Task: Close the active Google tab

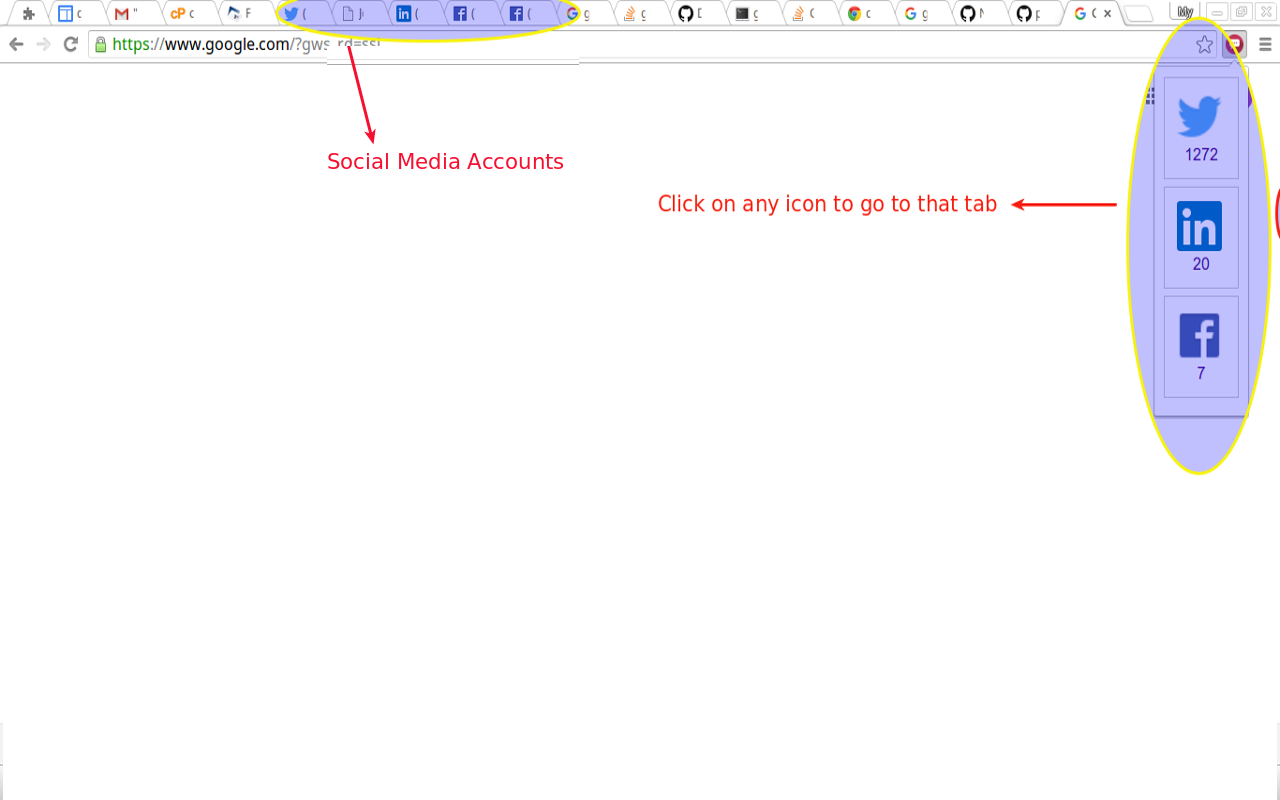Action: [1107, 14]
